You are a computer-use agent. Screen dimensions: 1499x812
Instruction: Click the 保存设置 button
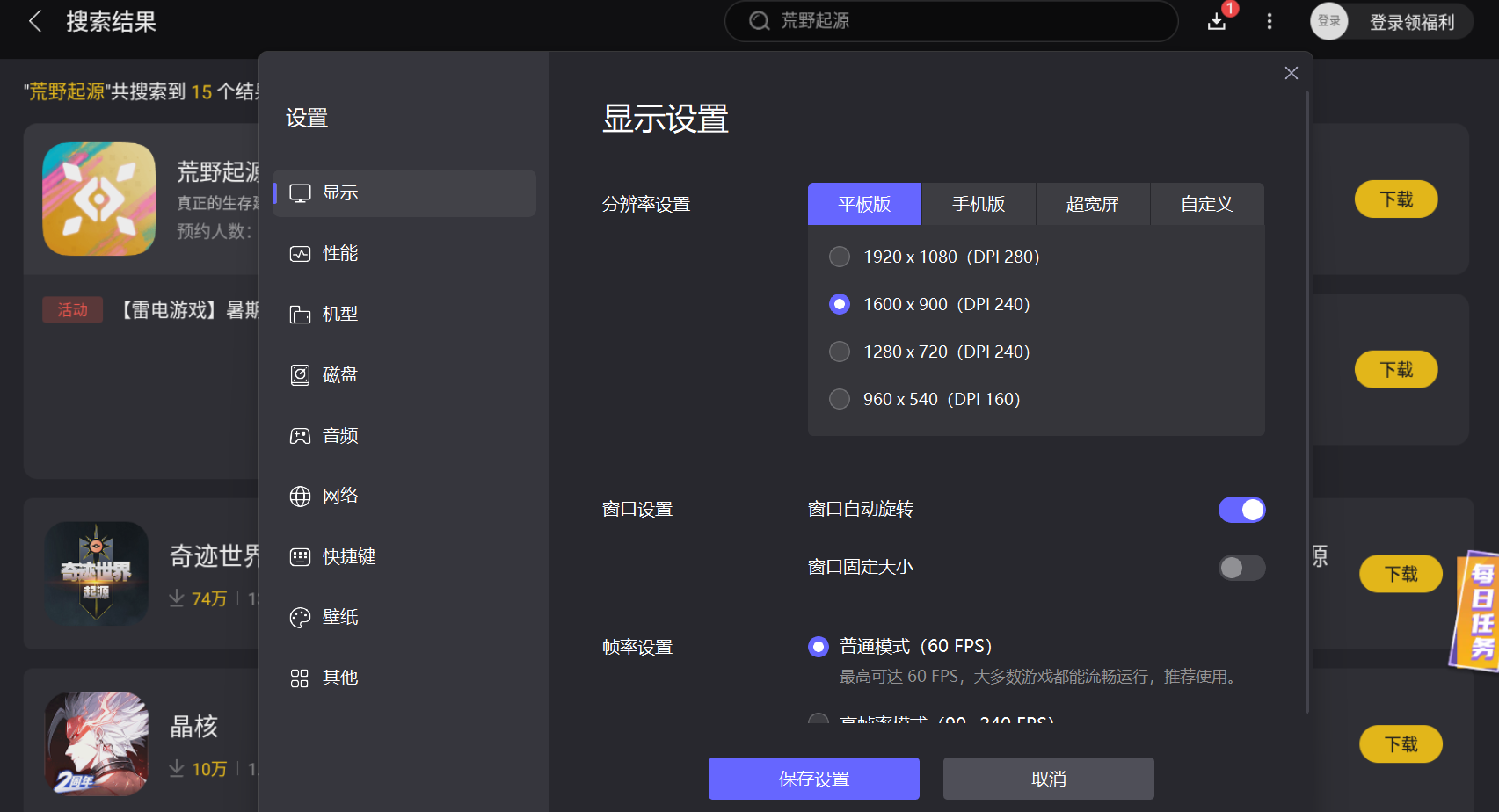point(814,779)
